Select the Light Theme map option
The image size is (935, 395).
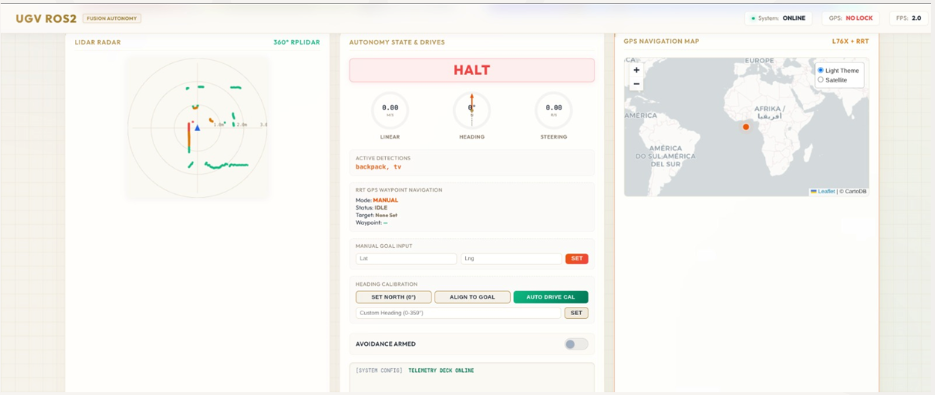click(821, 70)
